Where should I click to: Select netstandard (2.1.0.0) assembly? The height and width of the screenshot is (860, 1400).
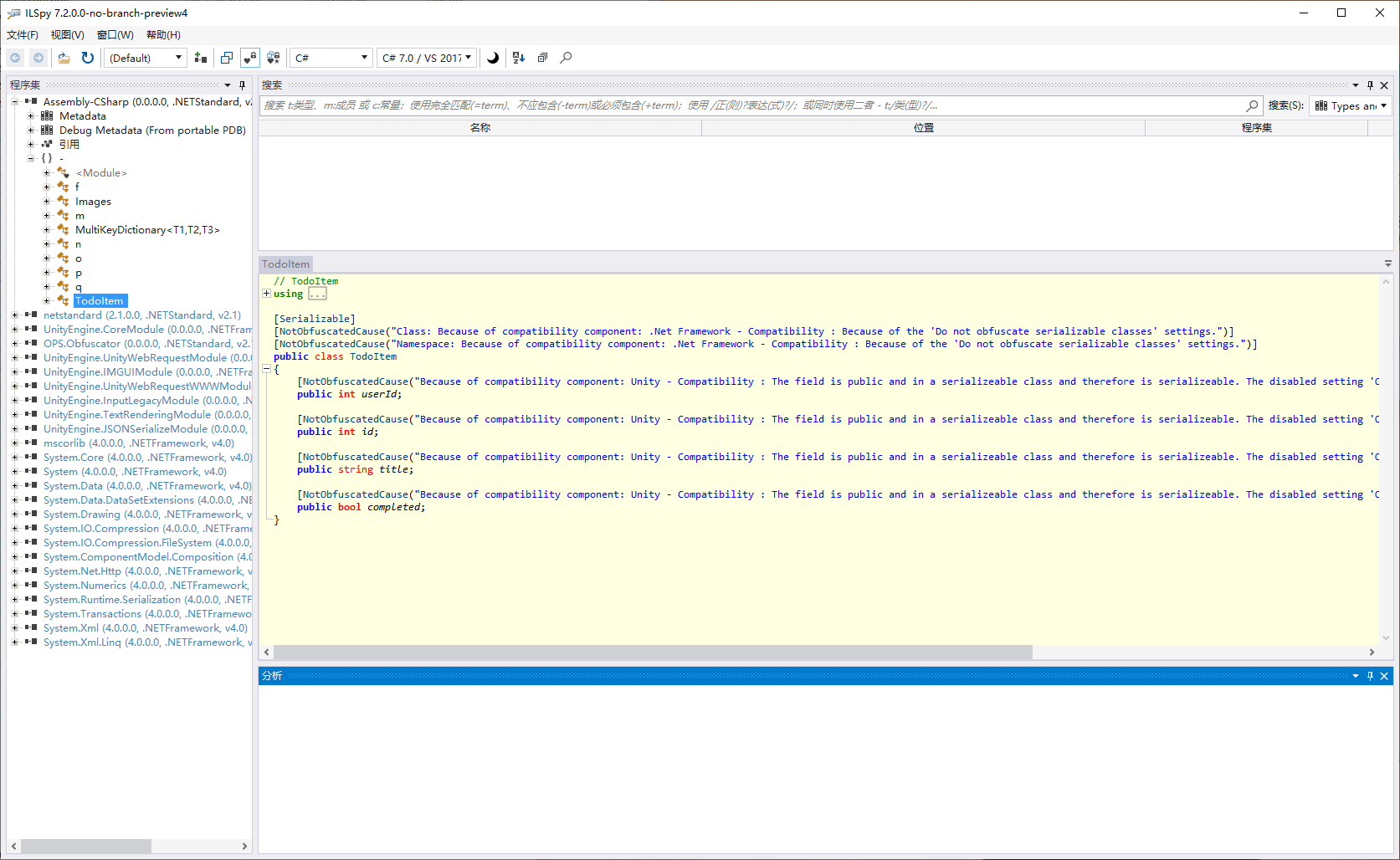pyautogui.click(x=142, y=315)
